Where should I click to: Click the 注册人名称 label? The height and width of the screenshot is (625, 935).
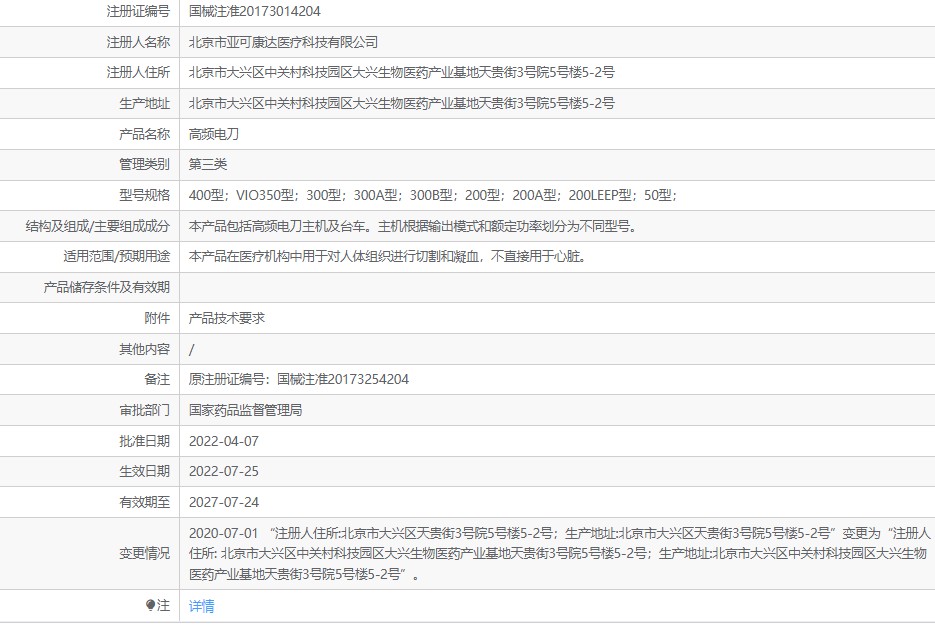click(x=138, y=42)
